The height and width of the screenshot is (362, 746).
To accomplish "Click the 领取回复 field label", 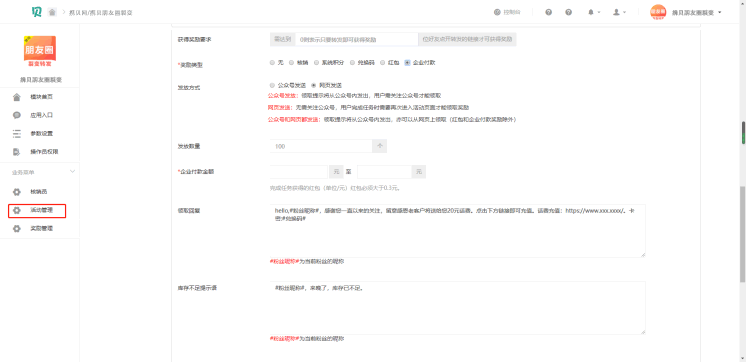I will [x=188, y=210].
